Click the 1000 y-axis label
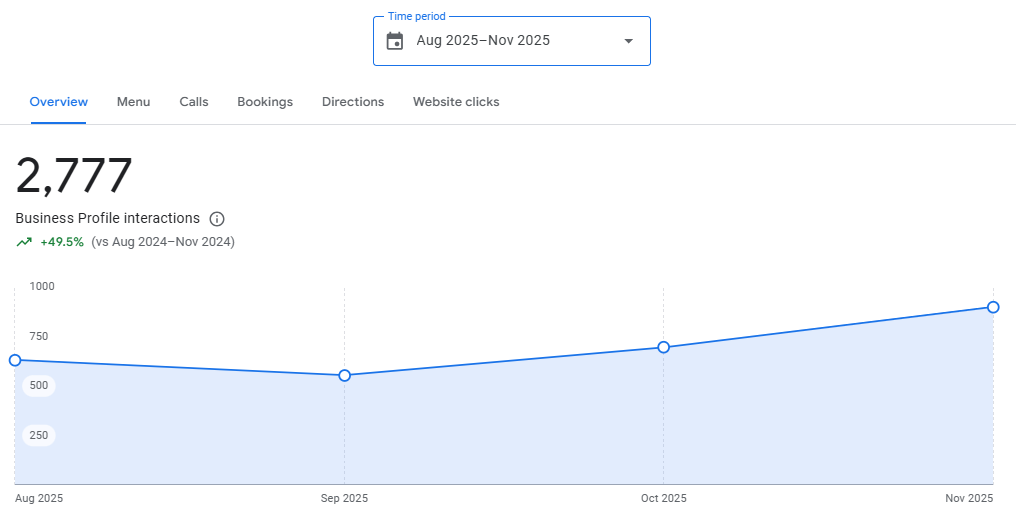Viewport: 1016px width, 519px height. pyautogui.click(x=42, y=286)
